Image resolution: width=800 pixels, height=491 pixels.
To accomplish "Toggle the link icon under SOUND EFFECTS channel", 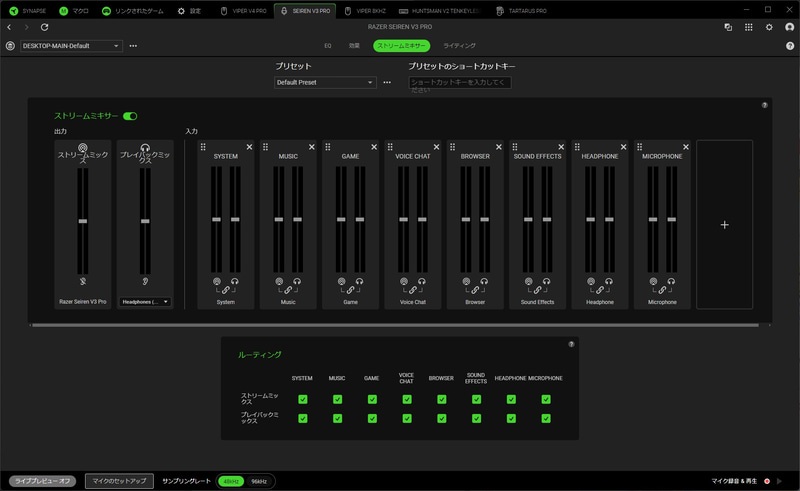I will (x=537, y=290).
